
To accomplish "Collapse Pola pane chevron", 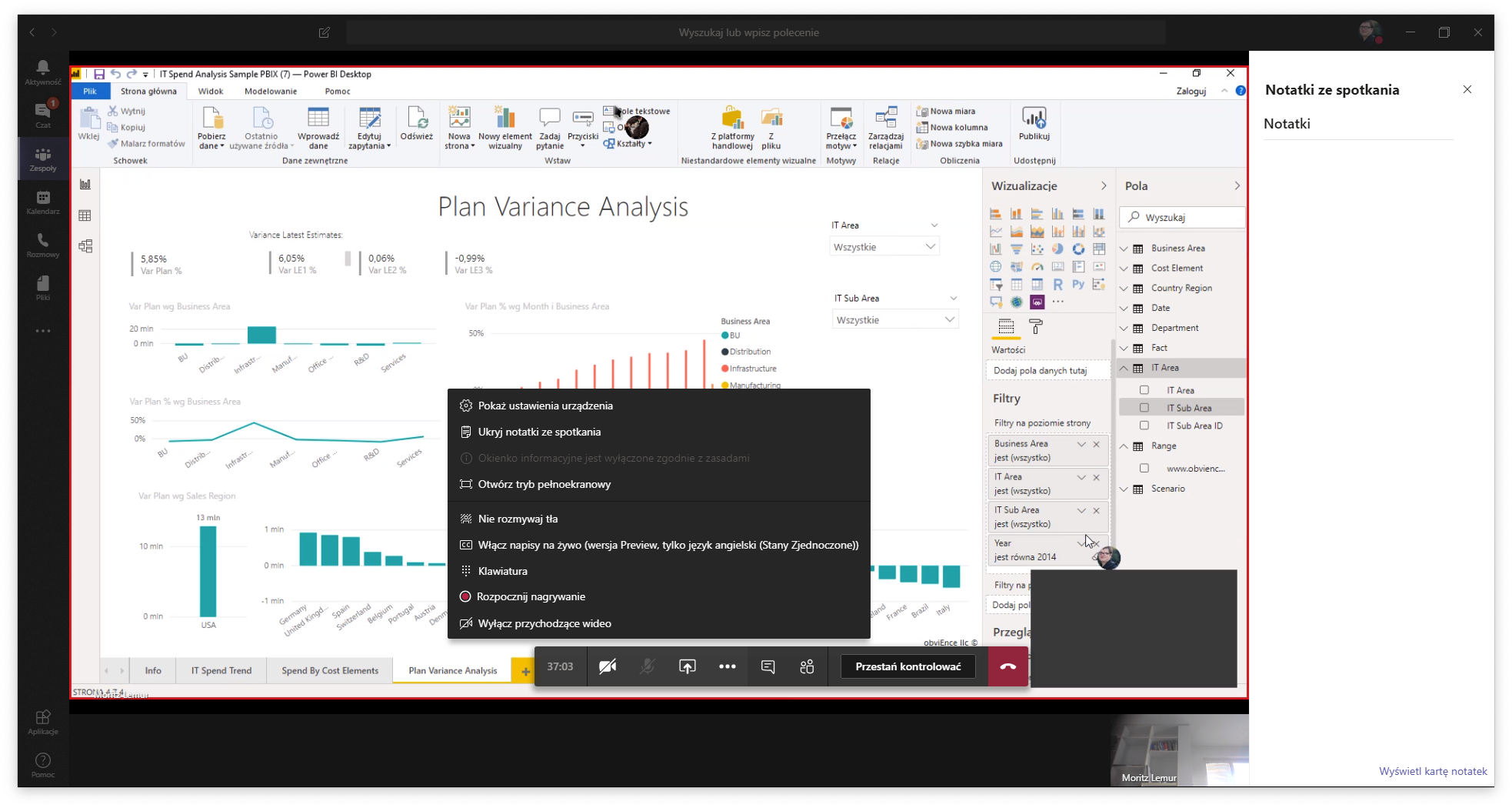I will pyautogui.click(x=1237, y=186).
